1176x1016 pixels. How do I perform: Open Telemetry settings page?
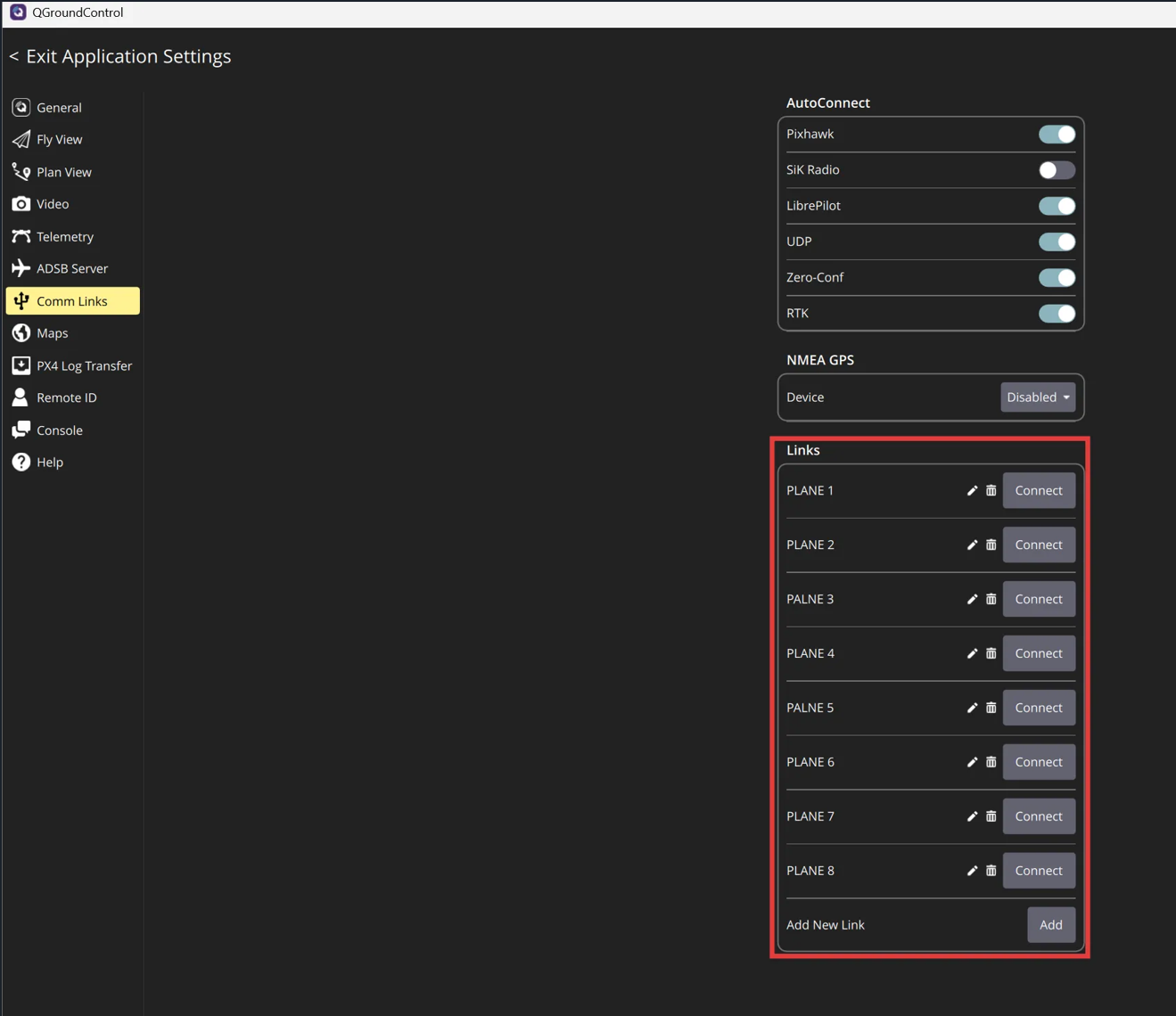coord(72,236)
